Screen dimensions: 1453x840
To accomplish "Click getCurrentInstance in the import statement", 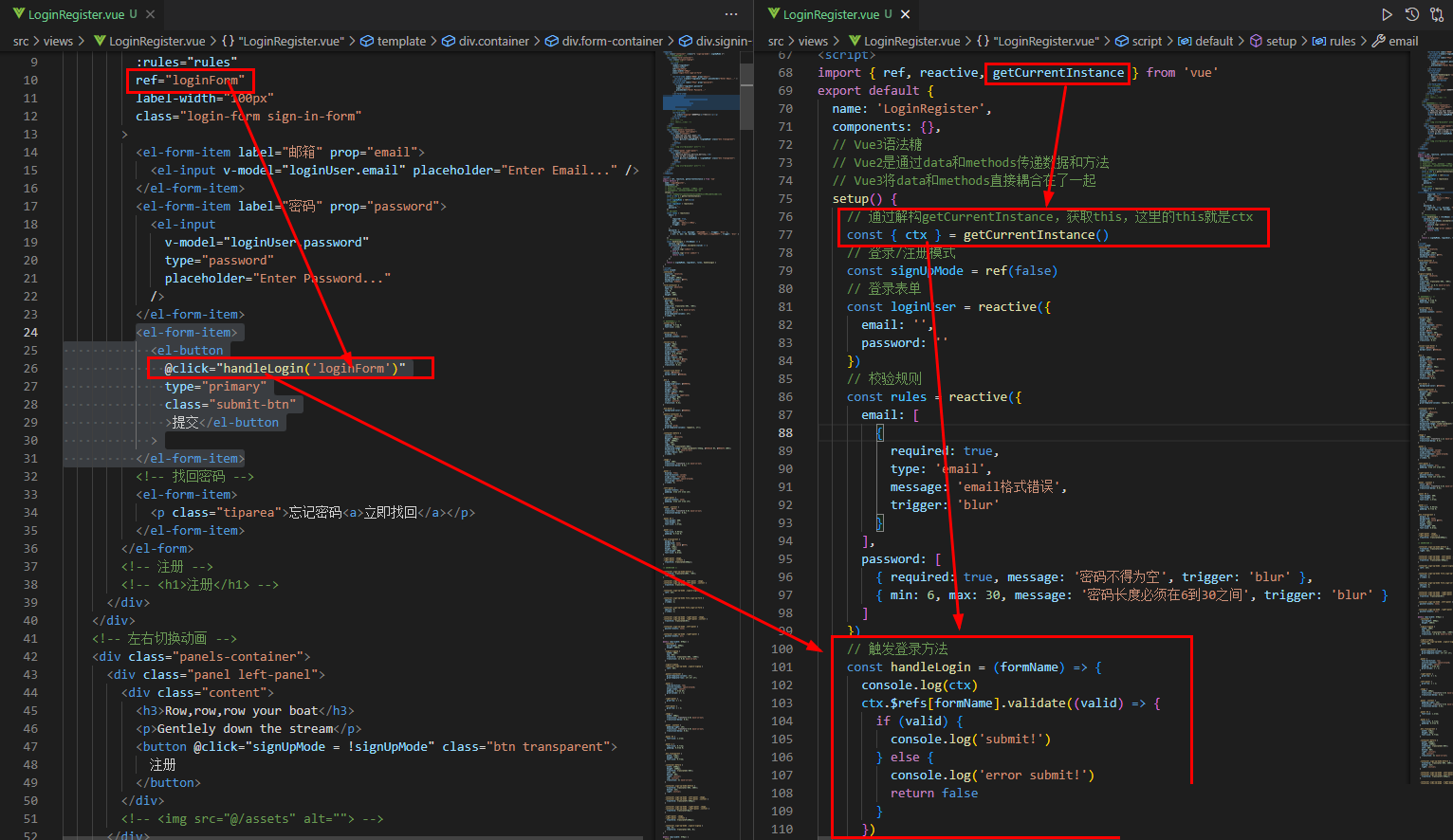I will point(1058,72).
